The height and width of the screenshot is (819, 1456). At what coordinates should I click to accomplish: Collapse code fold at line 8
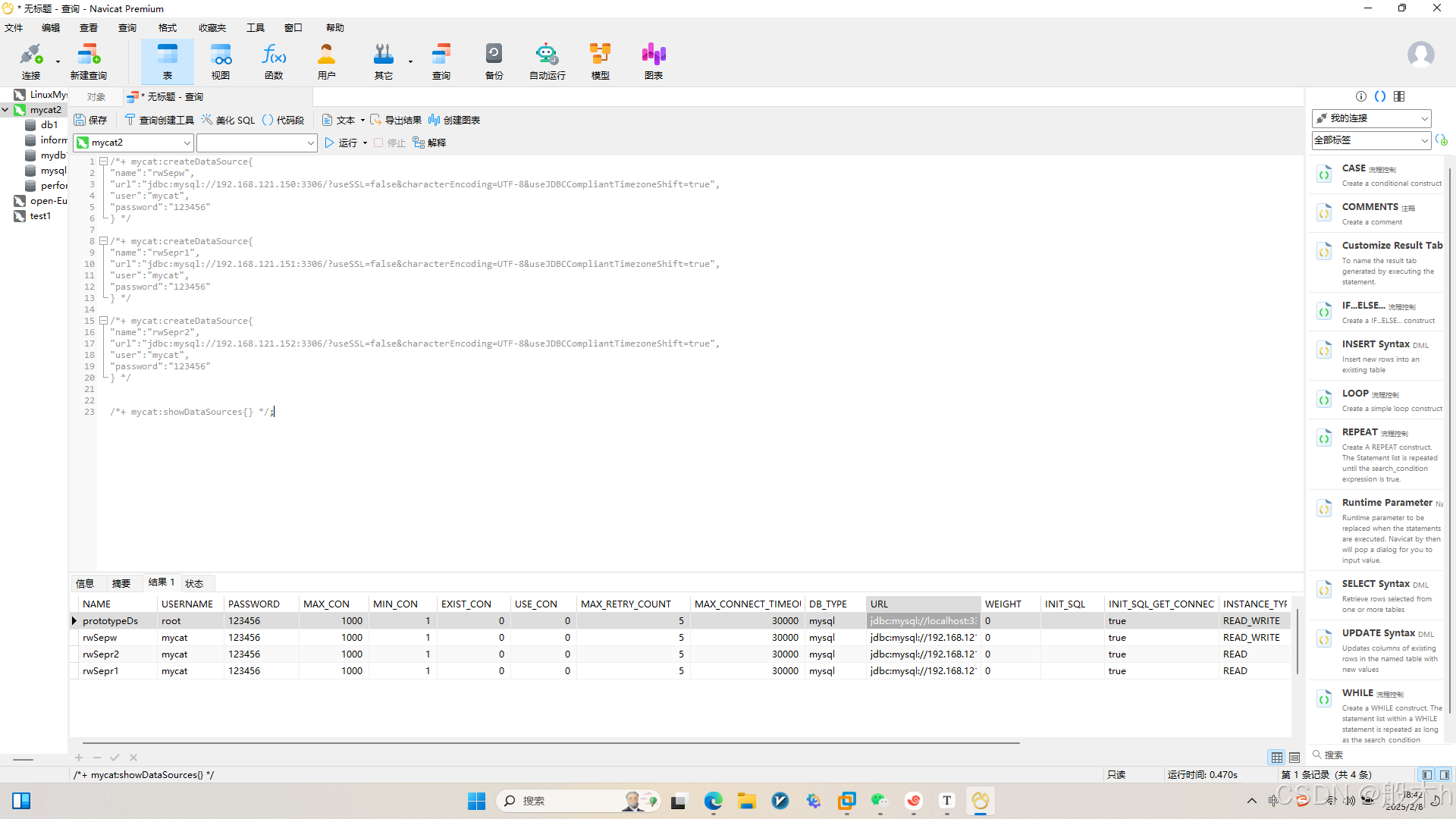pos(103,241)
